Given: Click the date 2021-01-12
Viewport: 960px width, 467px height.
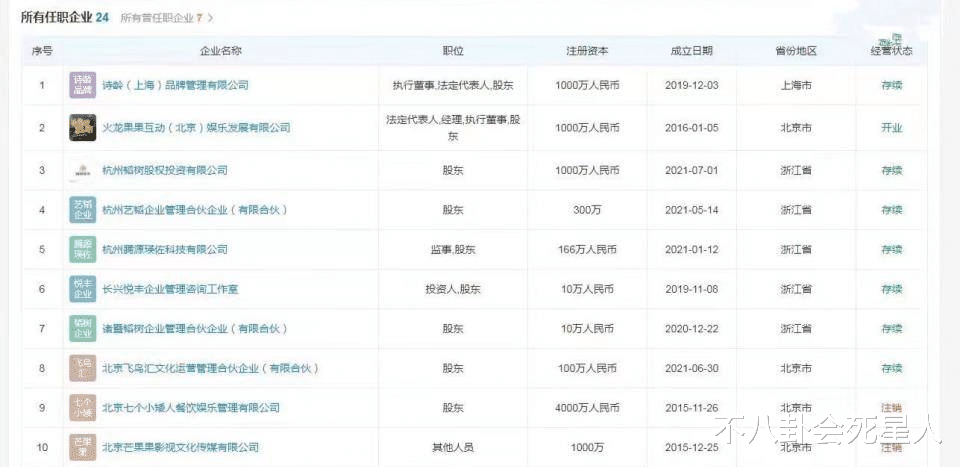Looking at the screenshot, I should click(691, 250).
